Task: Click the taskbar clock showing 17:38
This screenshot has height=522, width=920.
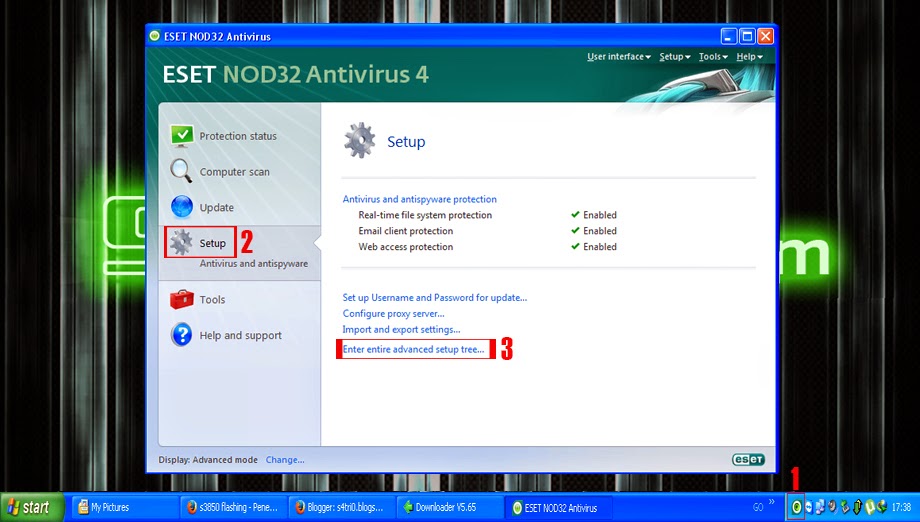Action: click(x=902, y=507)
